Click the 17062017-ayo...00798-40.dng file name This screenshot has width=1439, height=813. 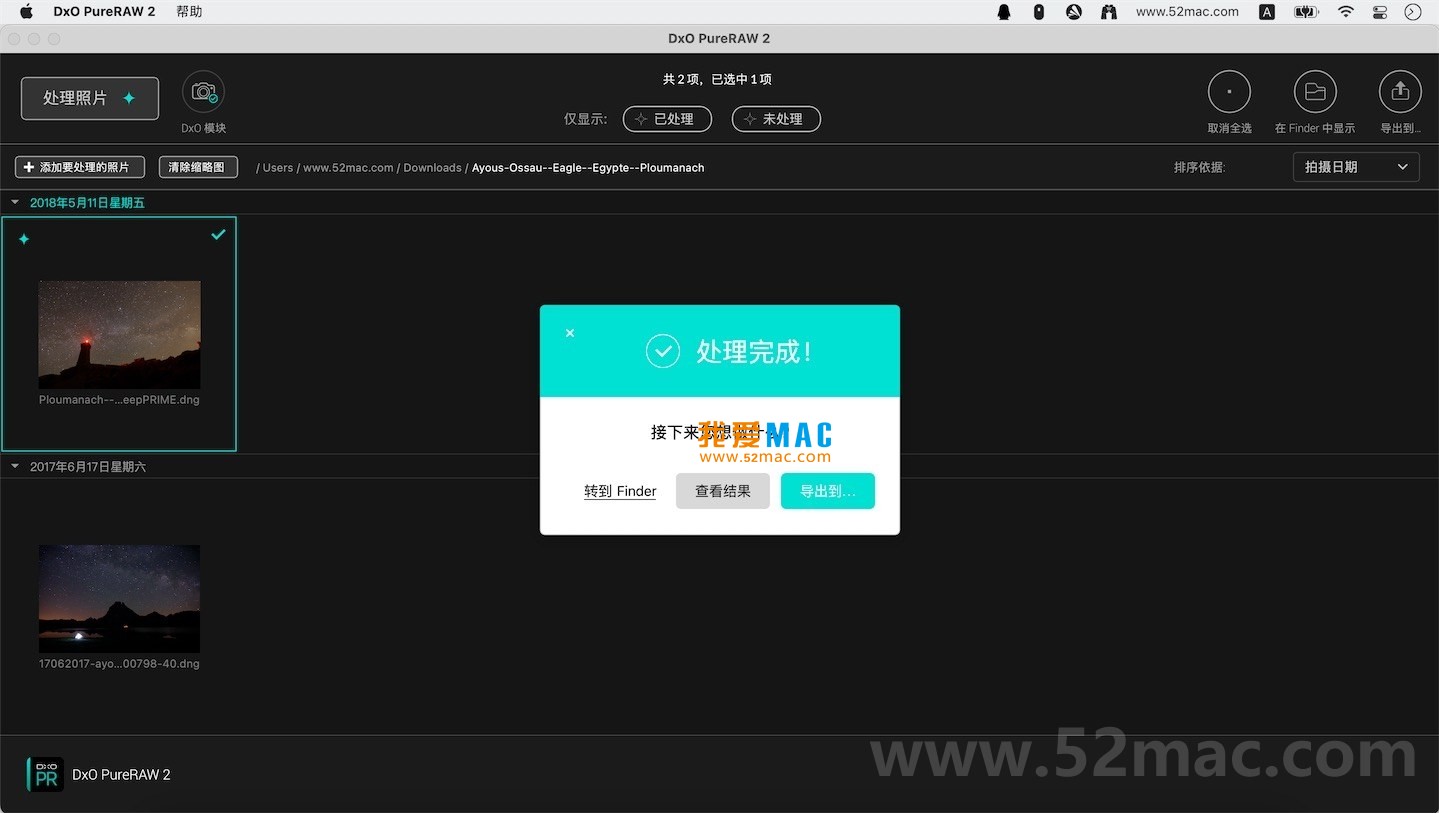point(119,664)
